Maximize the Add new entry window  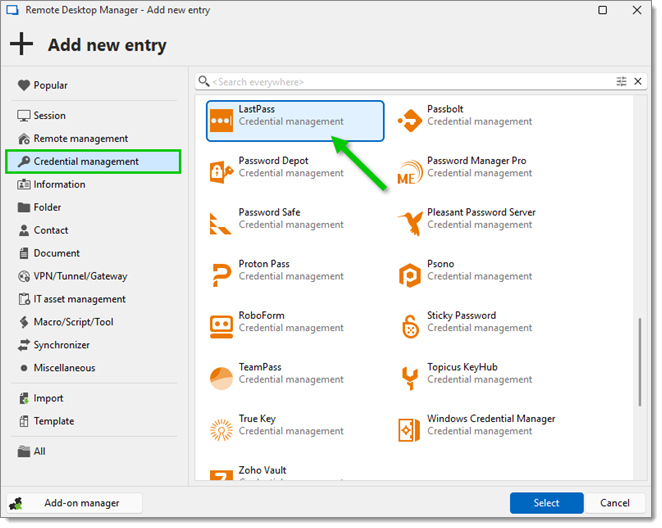pyautogui.click(x=602, y=10)
